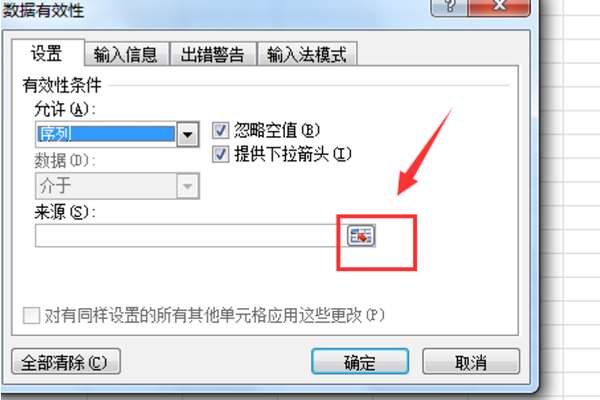The height and width of the screenshot is (400, 600).
Task: Click the 全部清除 button
Action: click(66, 361)
